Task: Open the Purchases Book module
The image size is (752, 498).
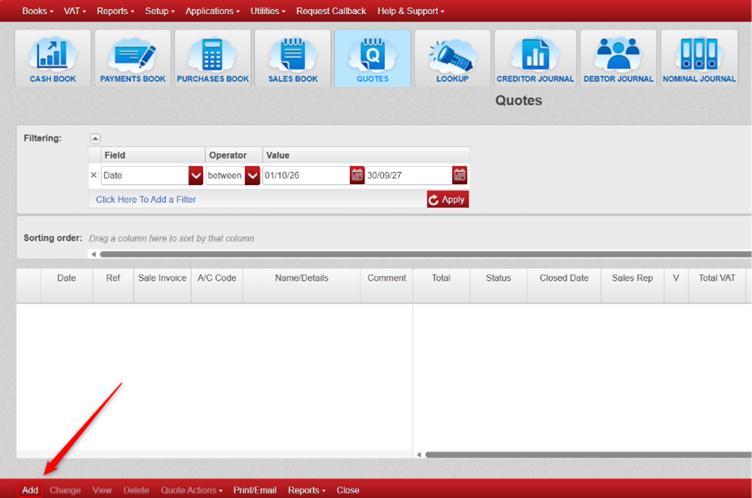Action: 213,58
